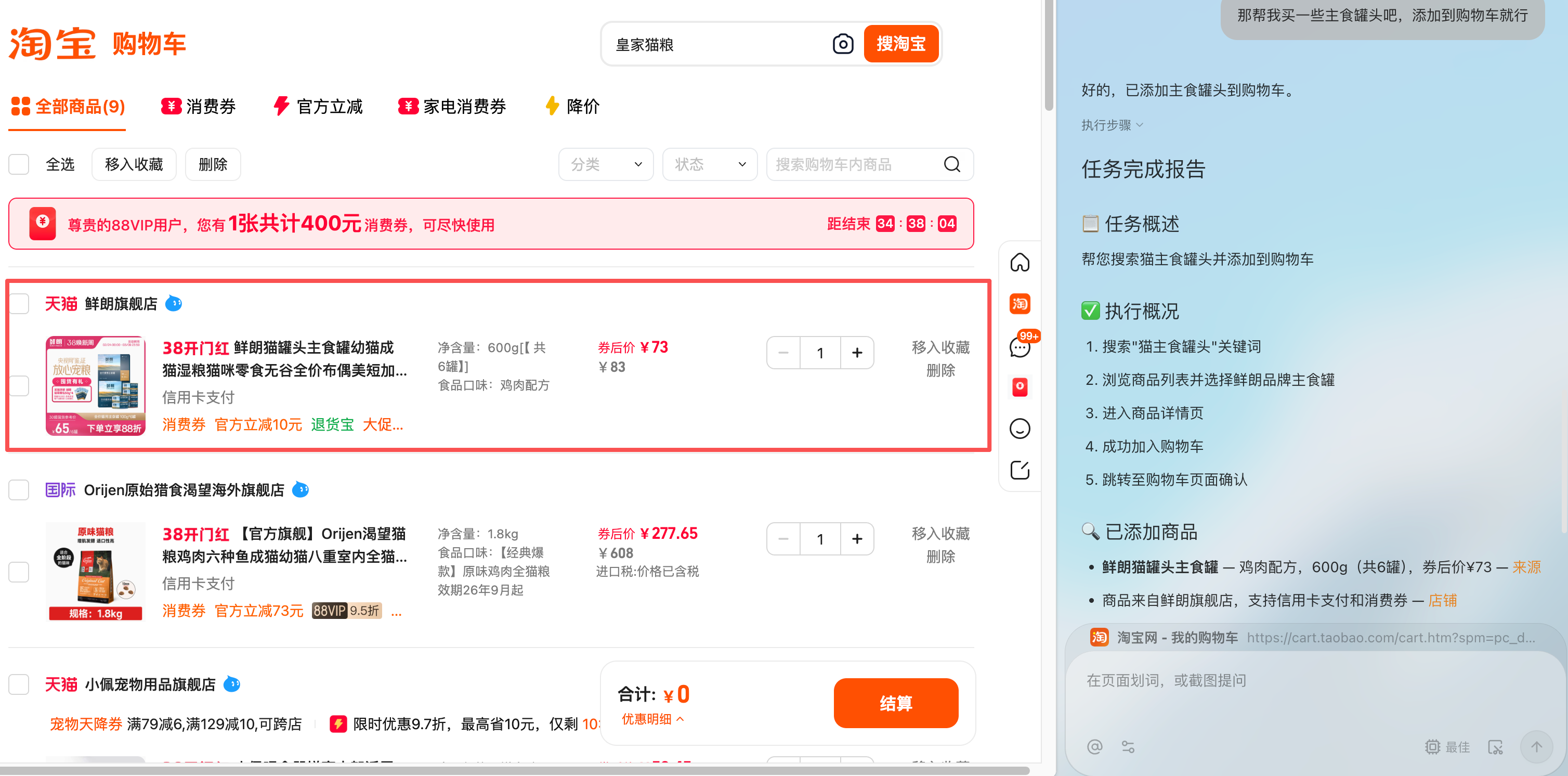Toggle the select-all checkbox 全选
The width and height of the screenshot is (1568, 776).
point(18,164)
